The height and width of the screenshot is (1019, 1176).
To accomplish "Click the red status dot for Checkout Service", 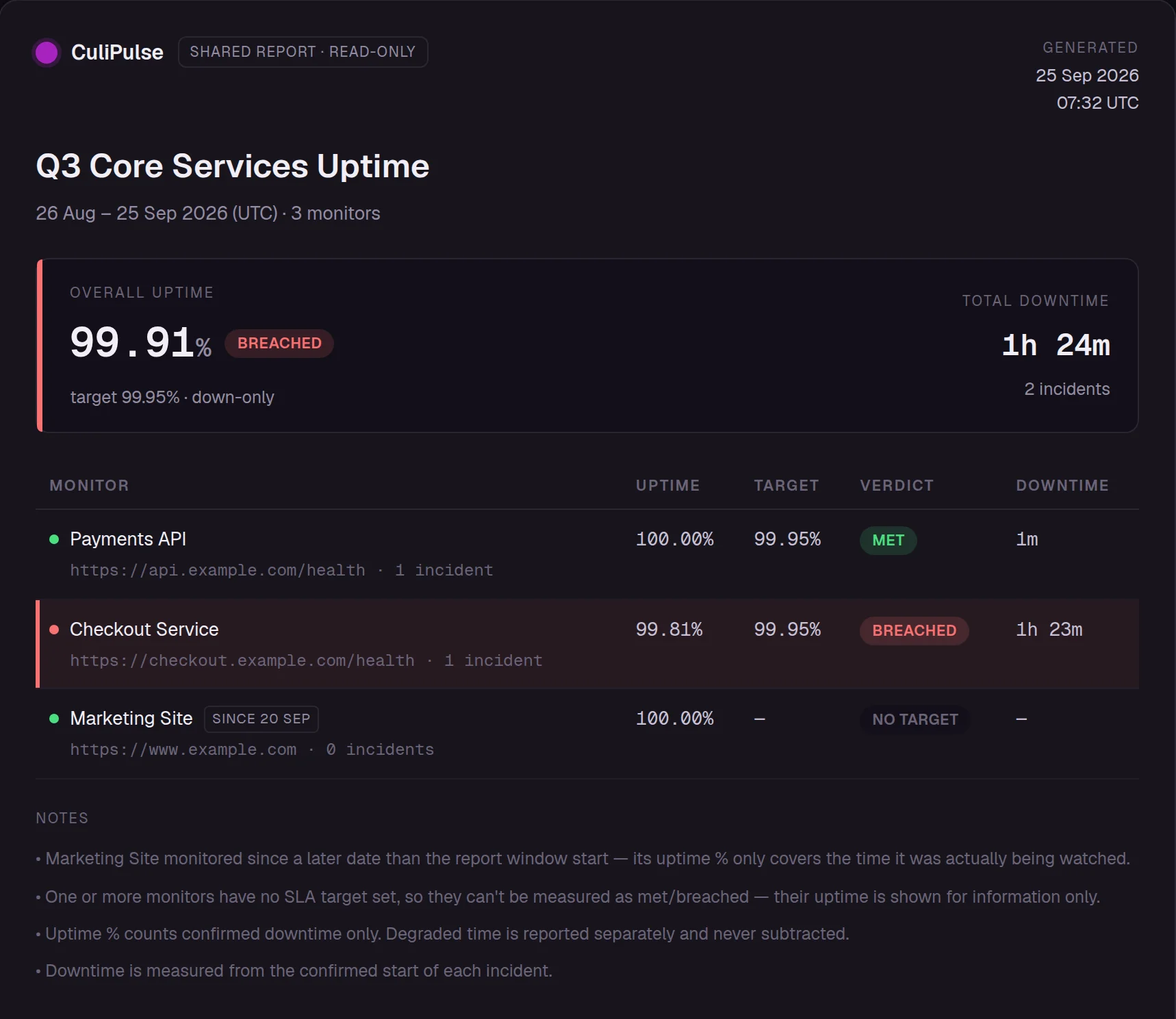I will click(x=54, y=630).
